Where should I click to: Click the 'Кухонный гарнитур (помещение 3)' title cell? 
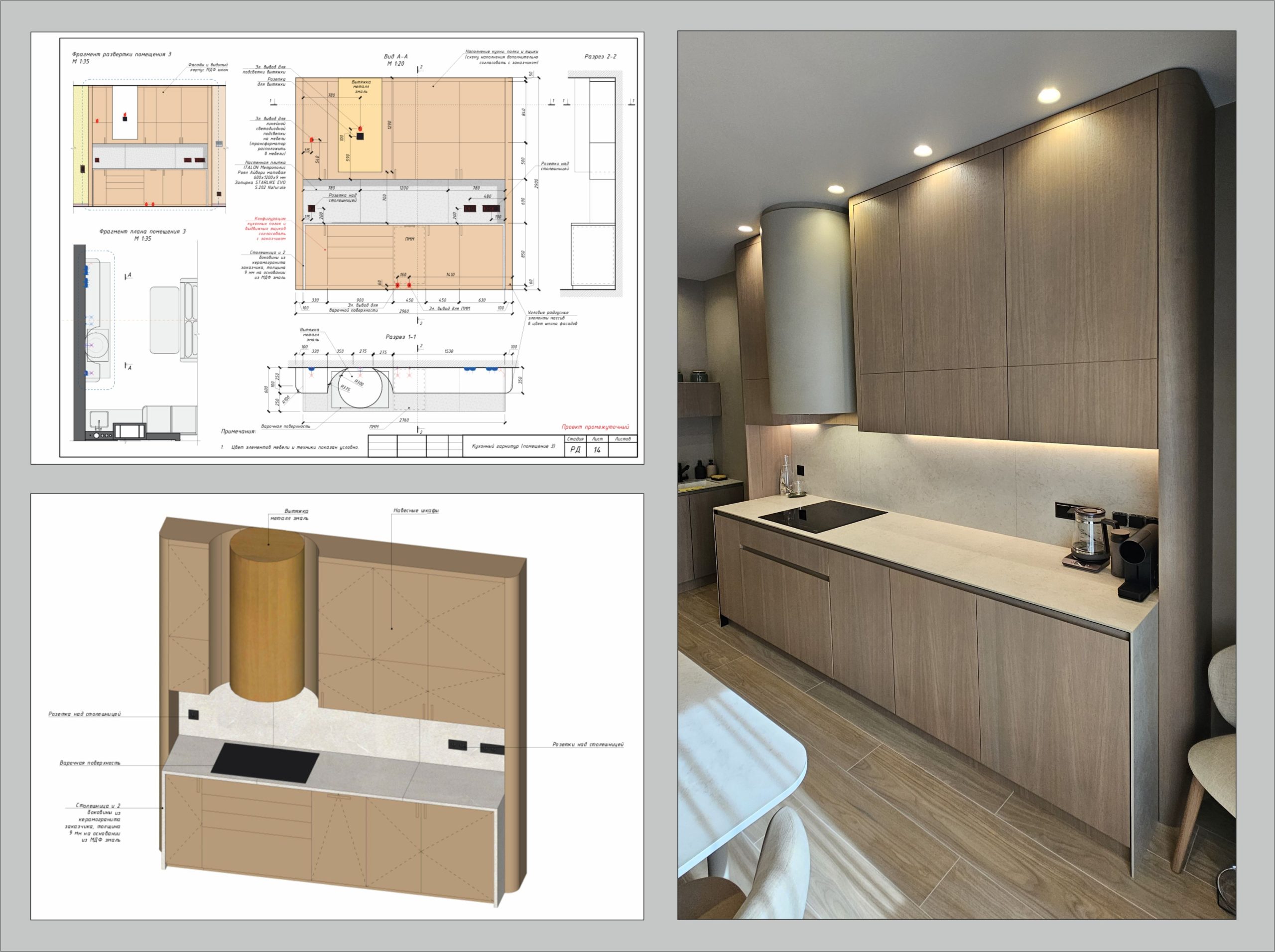point(513,446)
